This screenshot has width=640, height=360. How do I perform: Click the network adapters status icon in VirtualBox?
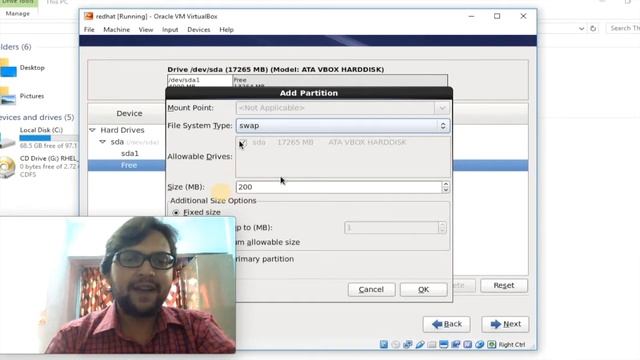(407, 344)
